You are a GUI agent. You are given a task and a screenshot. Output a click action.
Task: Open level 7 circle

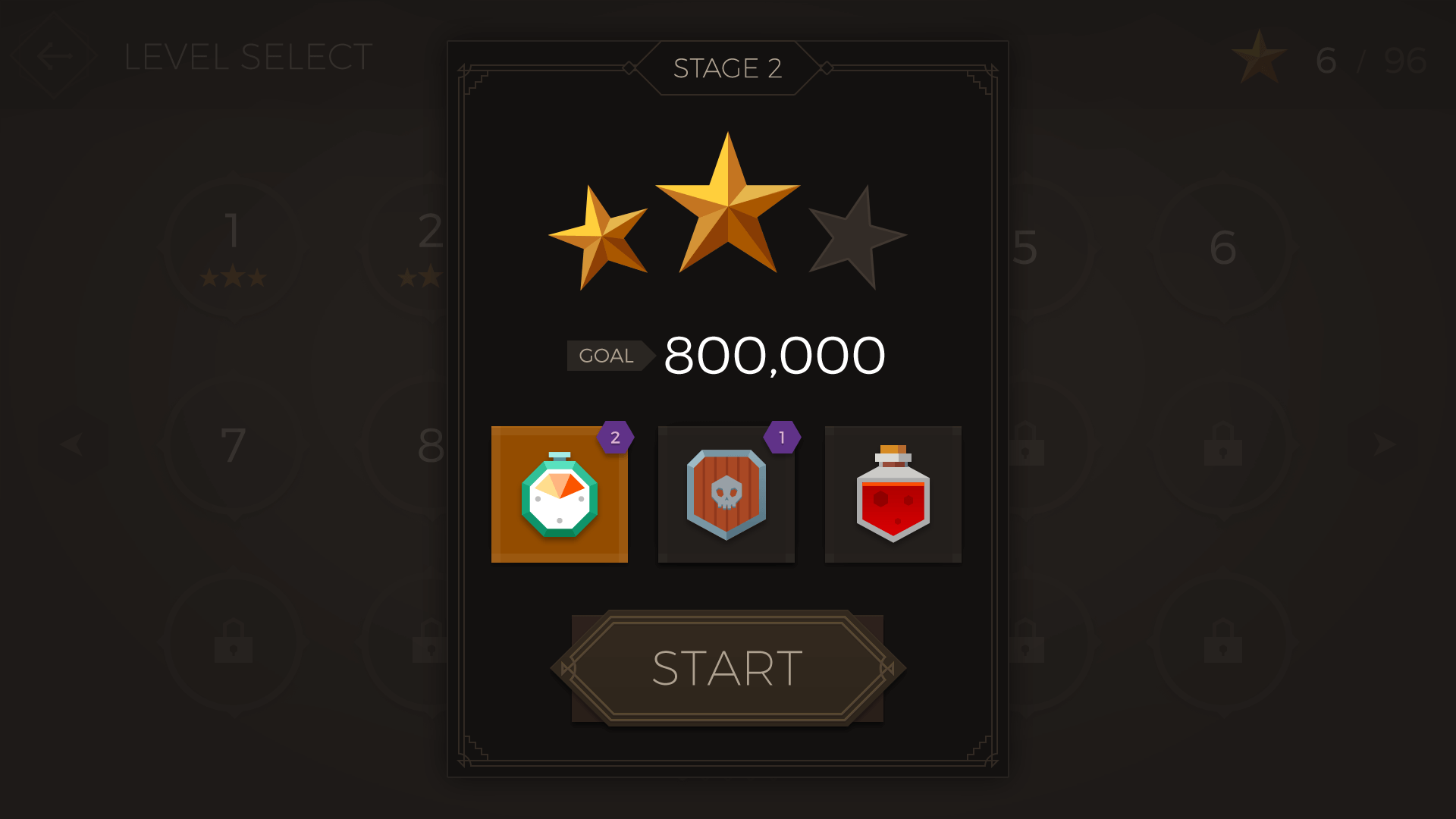coord(234,445)
